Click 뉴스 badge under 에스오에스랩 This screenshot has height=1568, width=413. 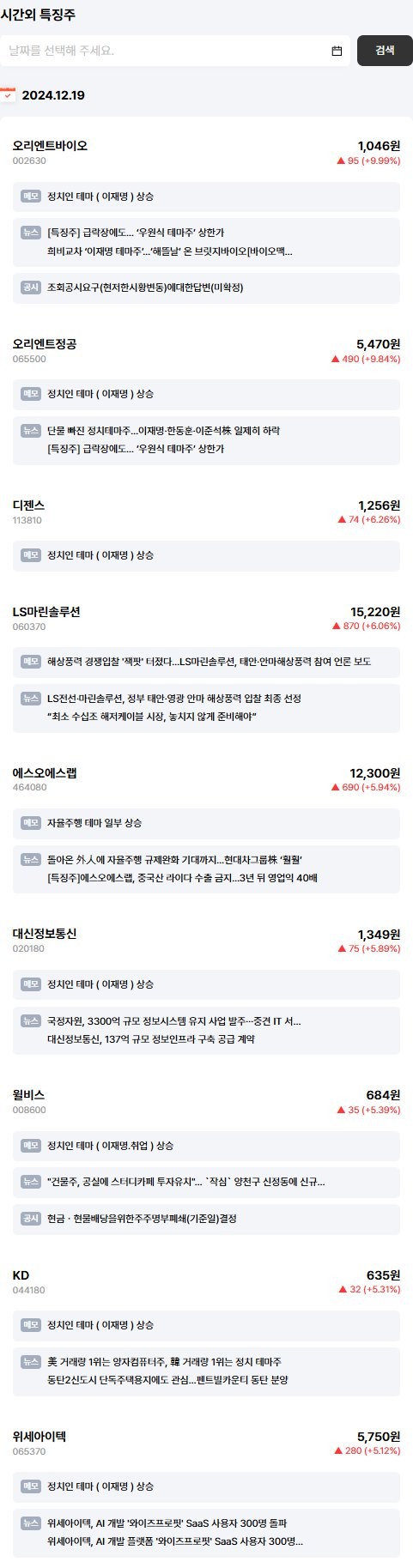[x=31, y=859]
